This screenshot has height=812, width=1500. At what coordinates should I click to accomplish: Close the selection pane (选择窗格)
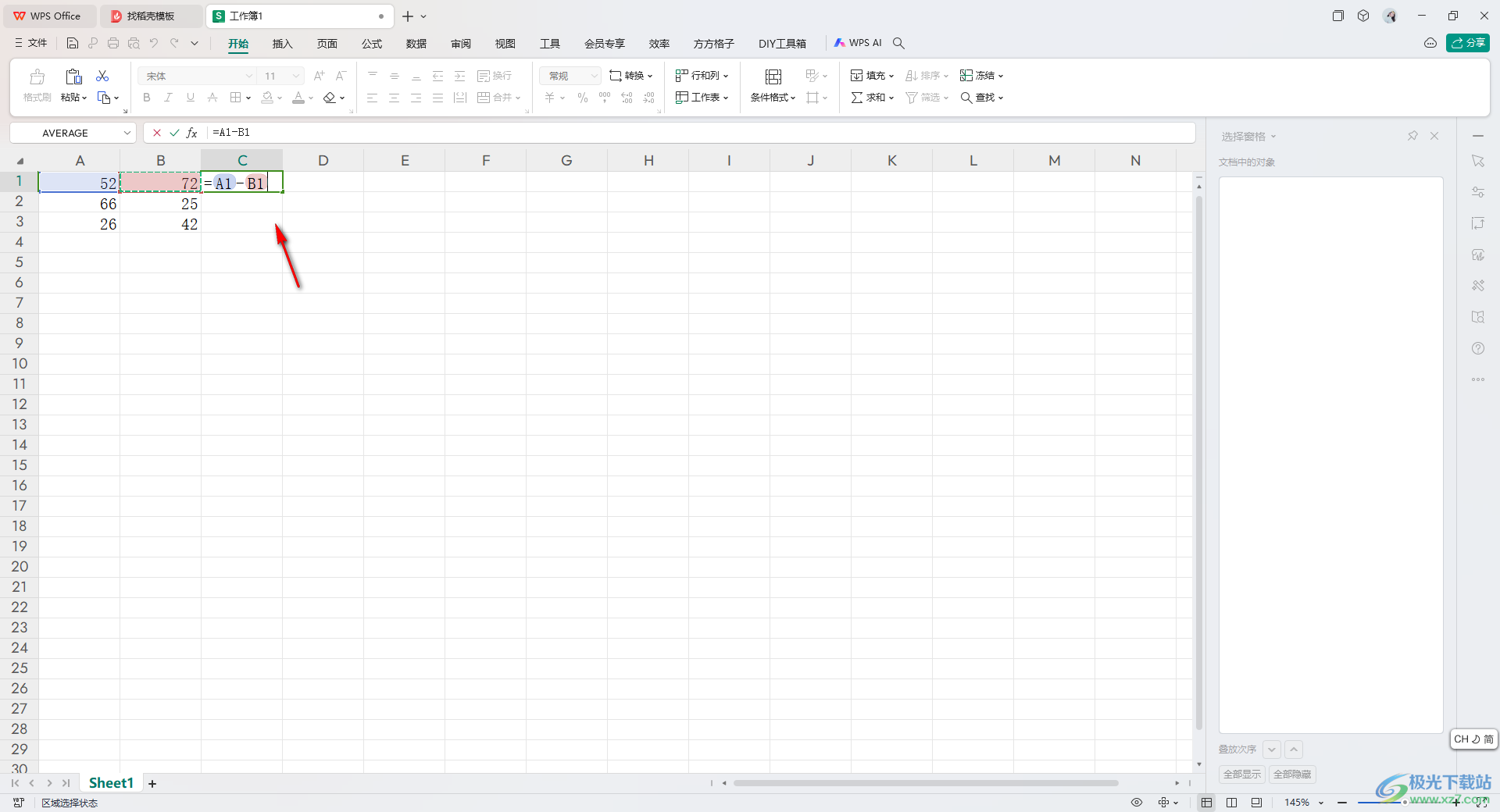pyautogui.click(x=1434, y=136)
